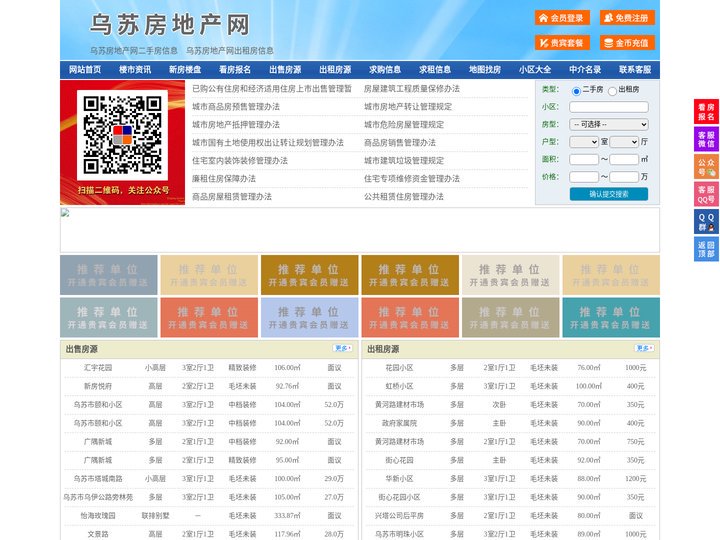Open the 新房楼盘 navigation item

(x=185, y=70)
